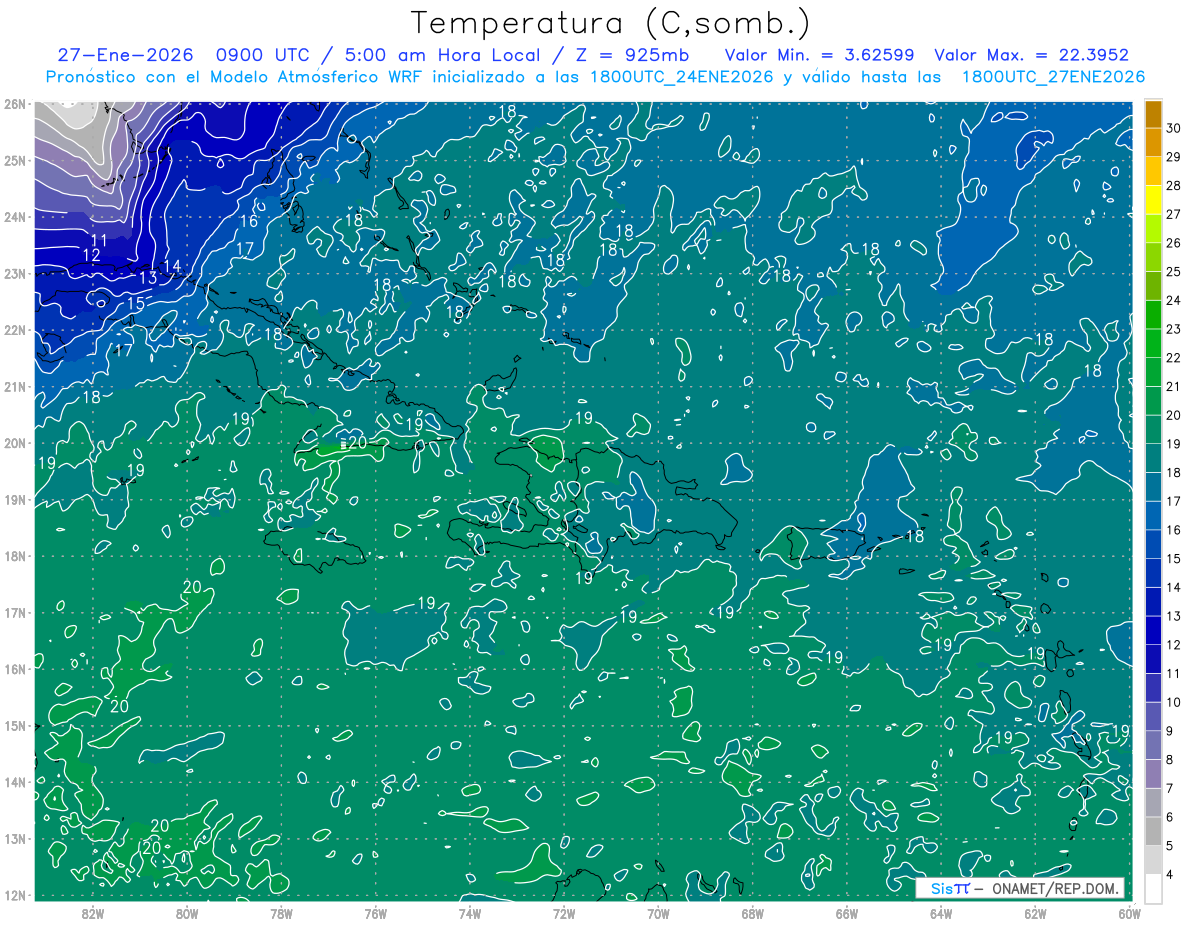Click the 20N latitude axis label

14,443
